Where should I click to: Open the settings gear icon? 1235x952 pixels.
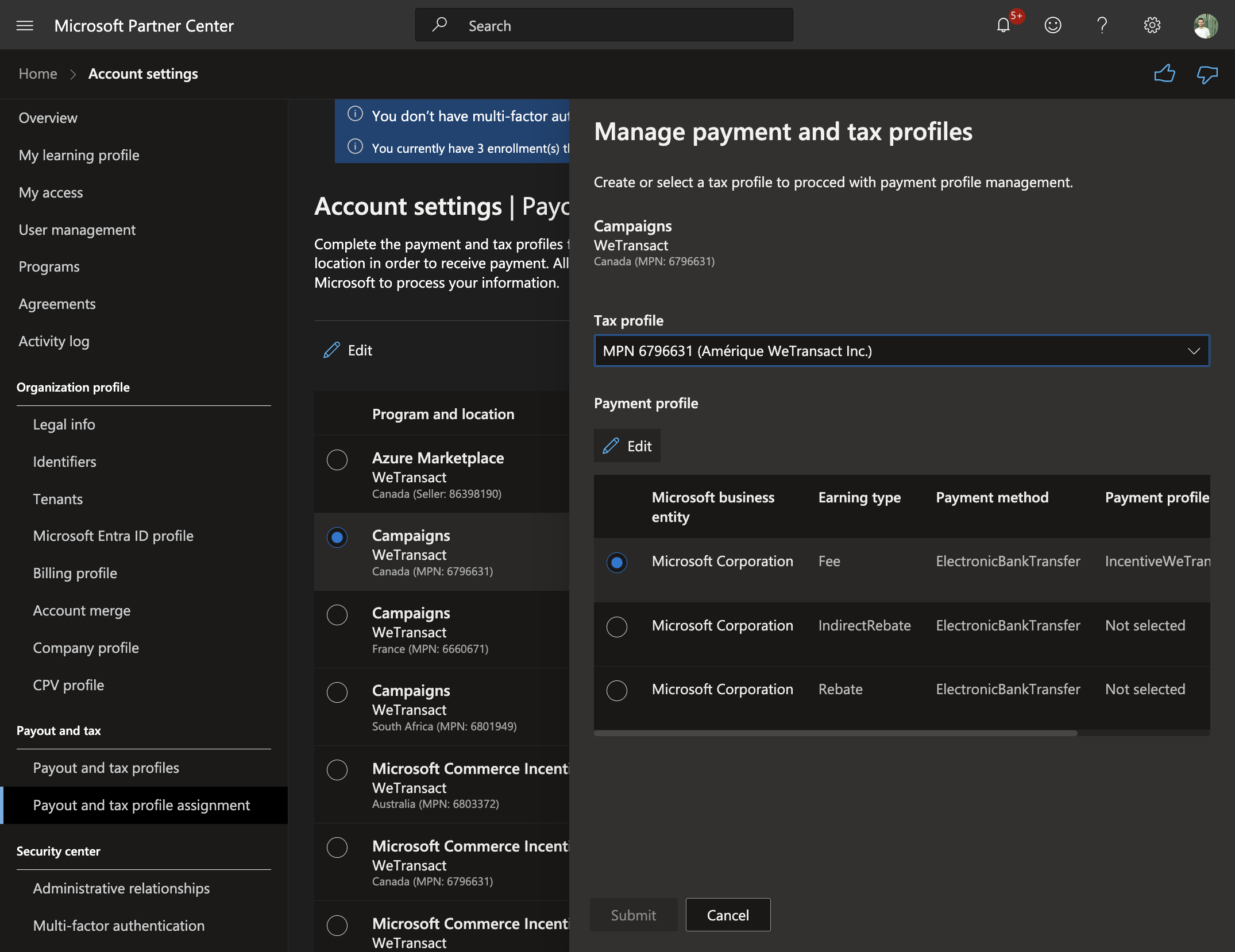click(x=1152, y=25)
